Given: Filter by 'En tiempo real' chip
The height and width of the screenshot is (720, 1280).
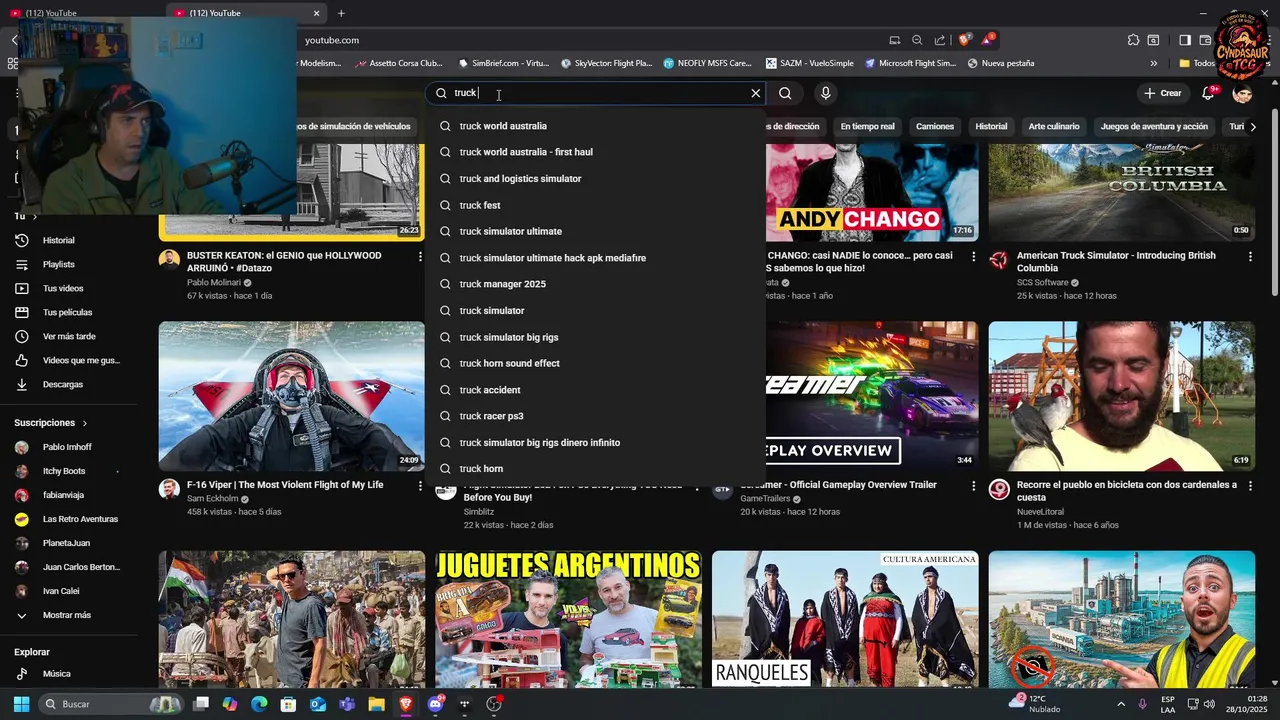Looking at the screenshot, I should (x=867, y=126).
